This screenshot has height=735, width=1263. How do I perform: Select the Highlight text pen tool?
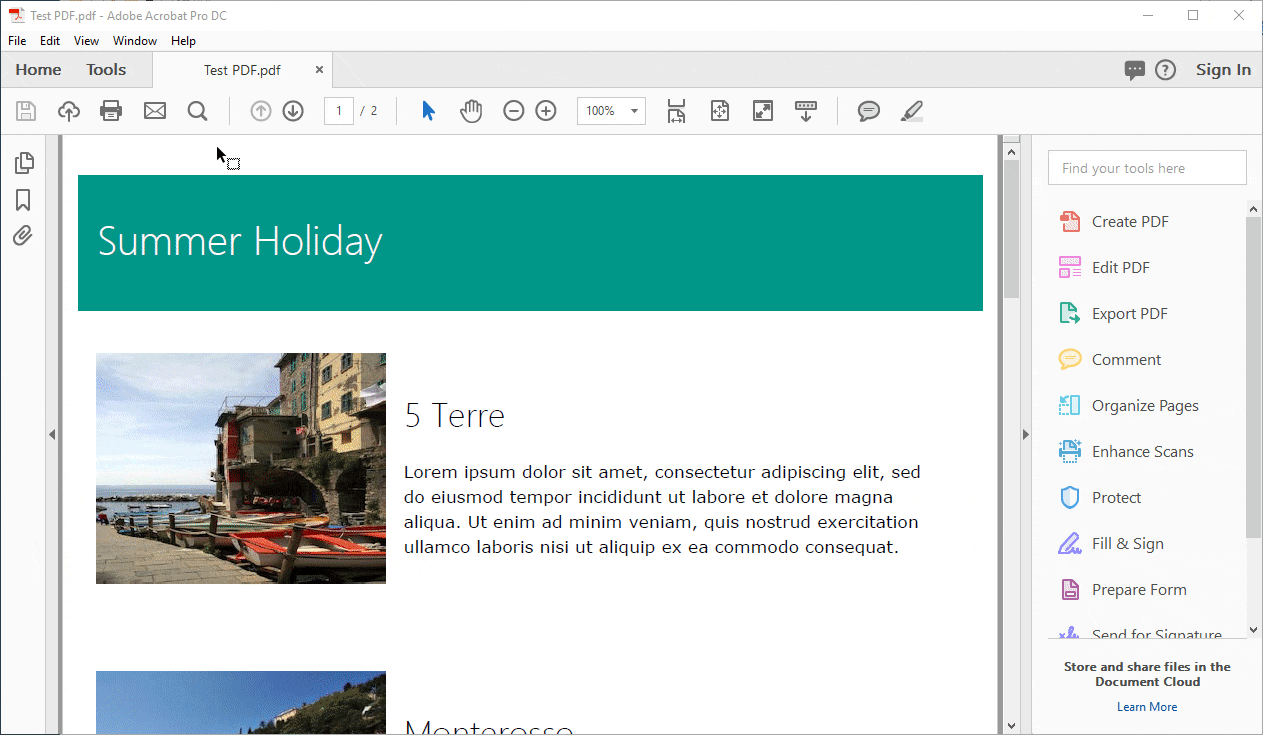coord(911,111)
